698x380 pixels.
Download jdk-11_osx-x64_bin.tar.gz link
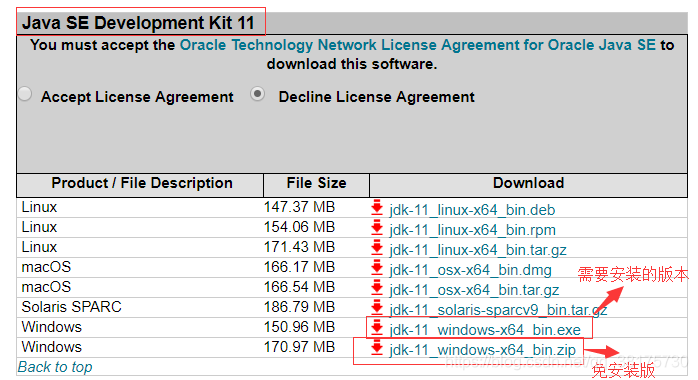pyautogui.click(x=474, y=290)
